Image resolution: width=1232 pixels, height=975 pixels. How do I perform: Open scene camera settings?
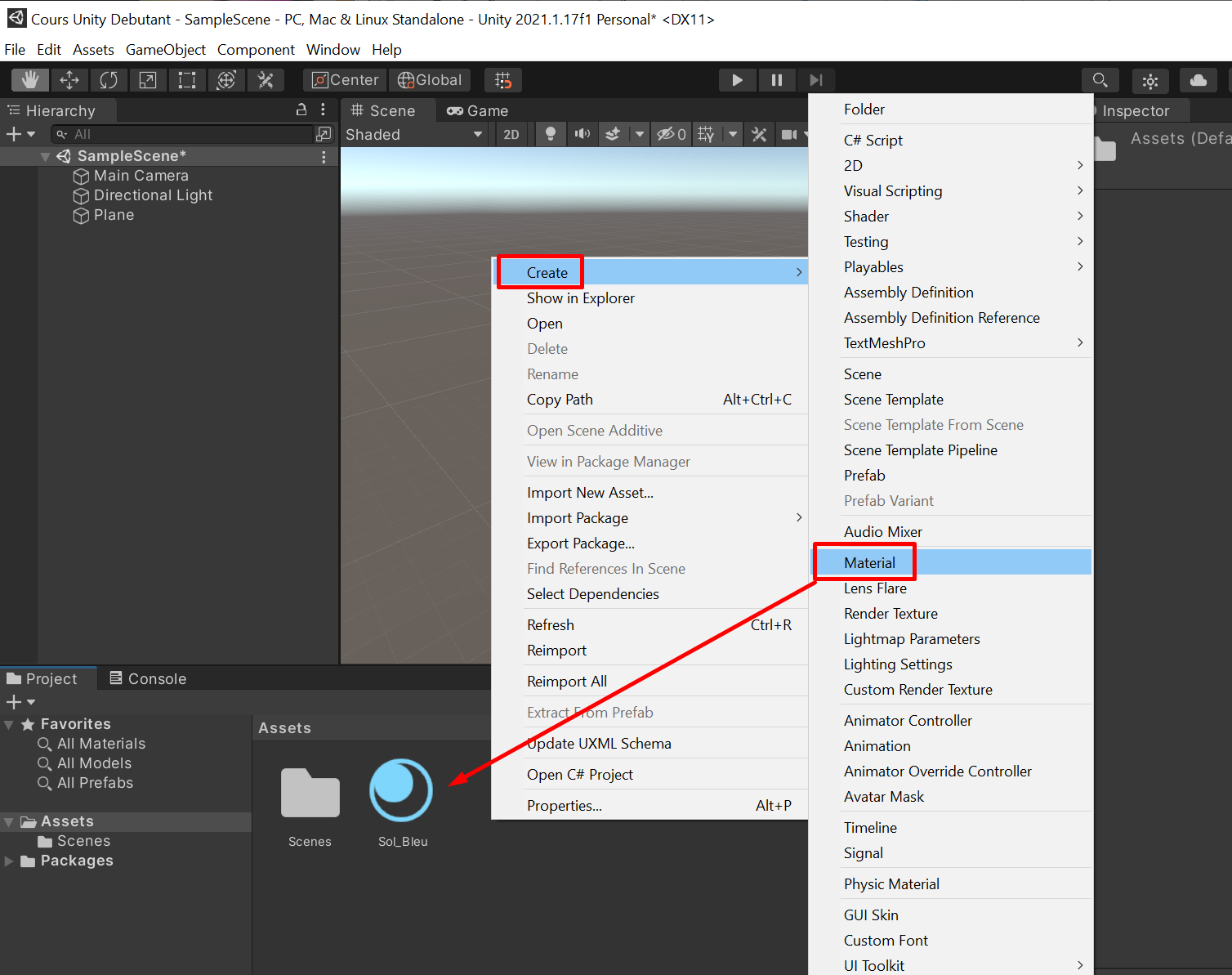[789, 134]
